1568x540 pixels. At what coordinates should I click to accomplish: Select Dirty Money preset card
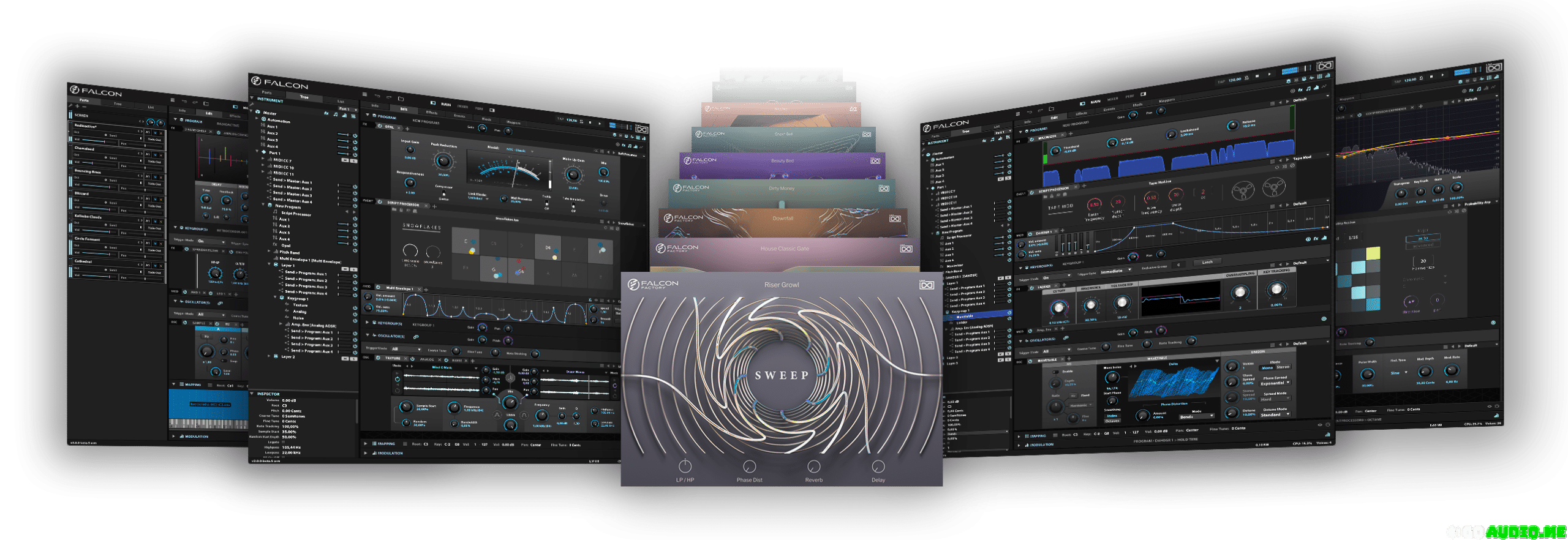782,193
